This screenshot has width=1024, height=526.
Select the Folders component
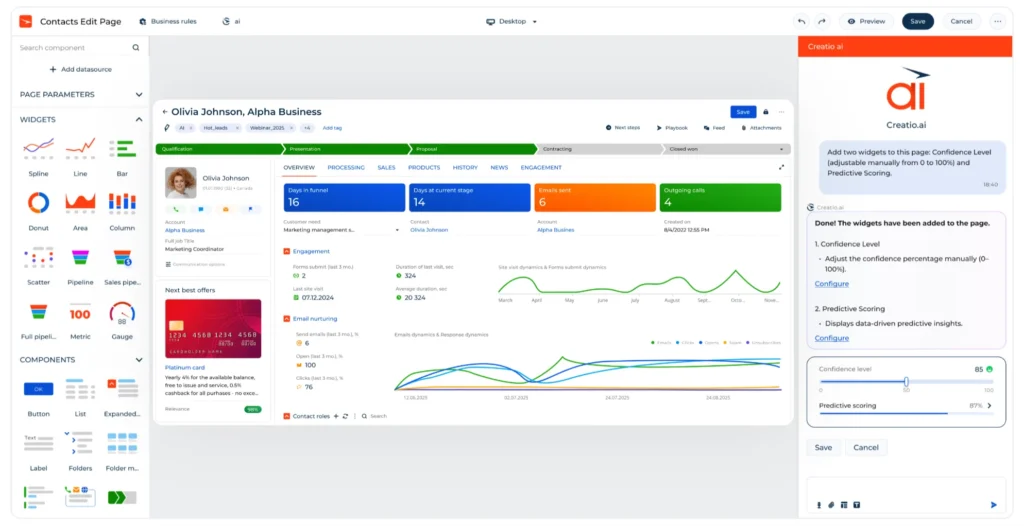click(x=80, y=450)
